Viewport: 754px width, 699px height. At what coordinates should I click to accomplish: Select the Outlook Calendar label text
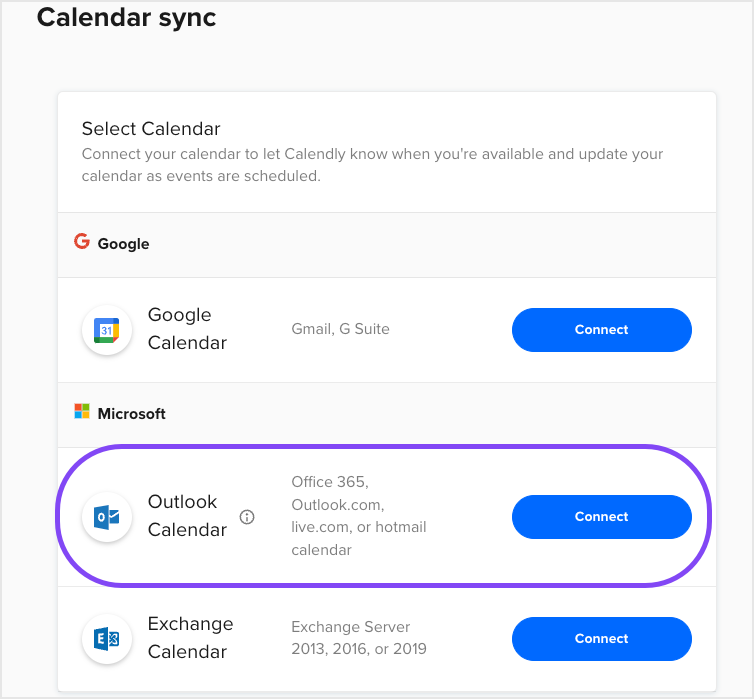pos(187,516)
